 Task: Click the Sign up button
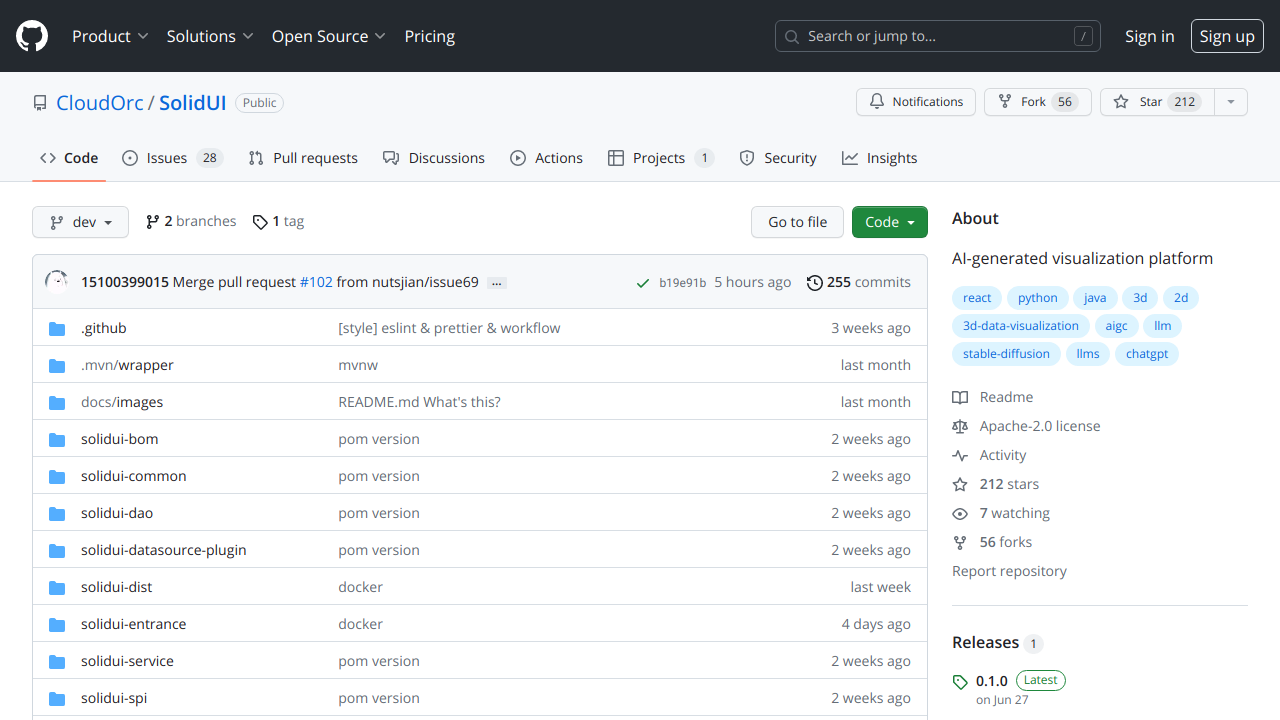[x=1227, y=36]
